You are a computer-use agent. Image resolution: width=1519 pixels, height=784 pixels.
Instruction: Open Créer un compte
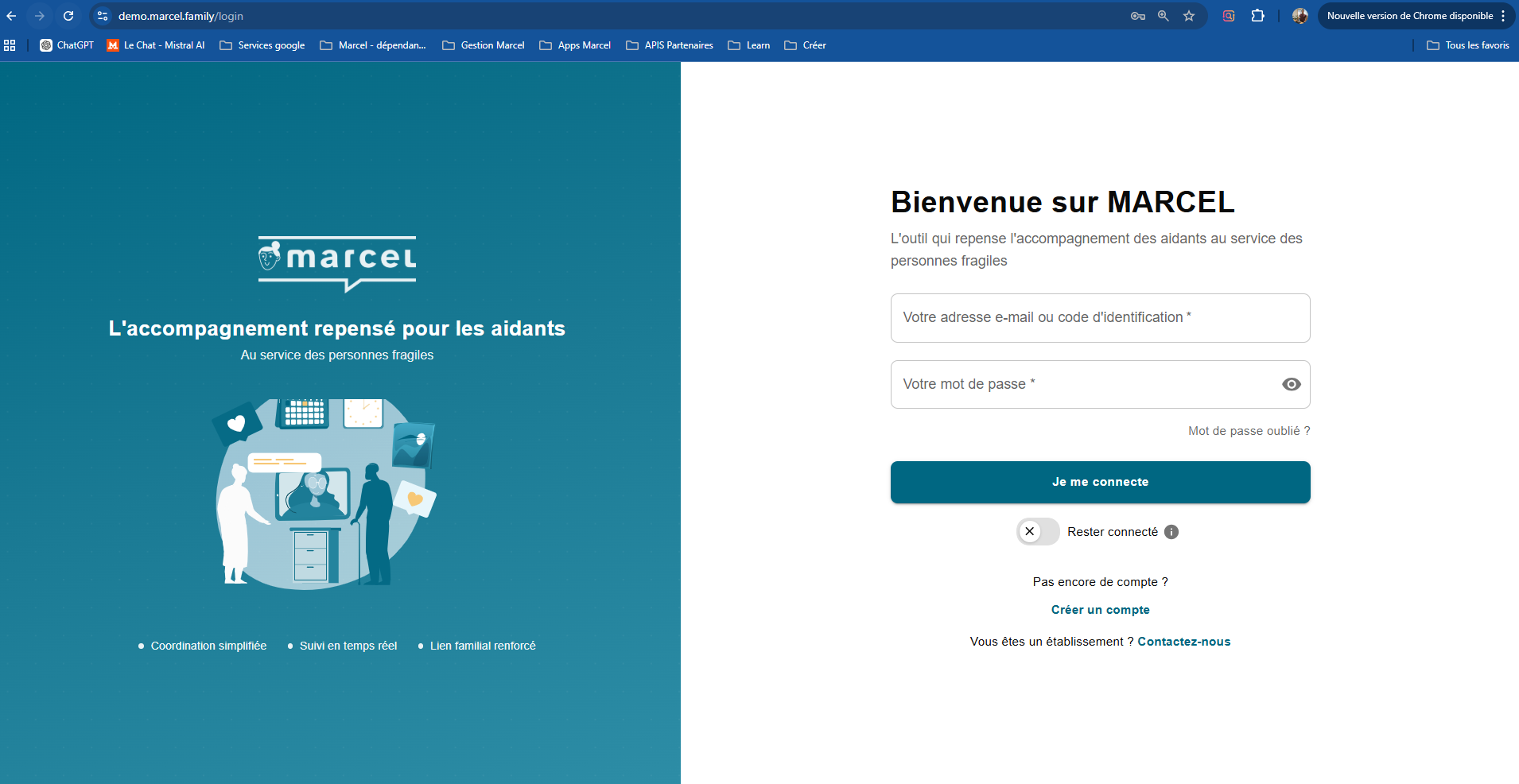pyautogui.click(x=1100, y=609)
